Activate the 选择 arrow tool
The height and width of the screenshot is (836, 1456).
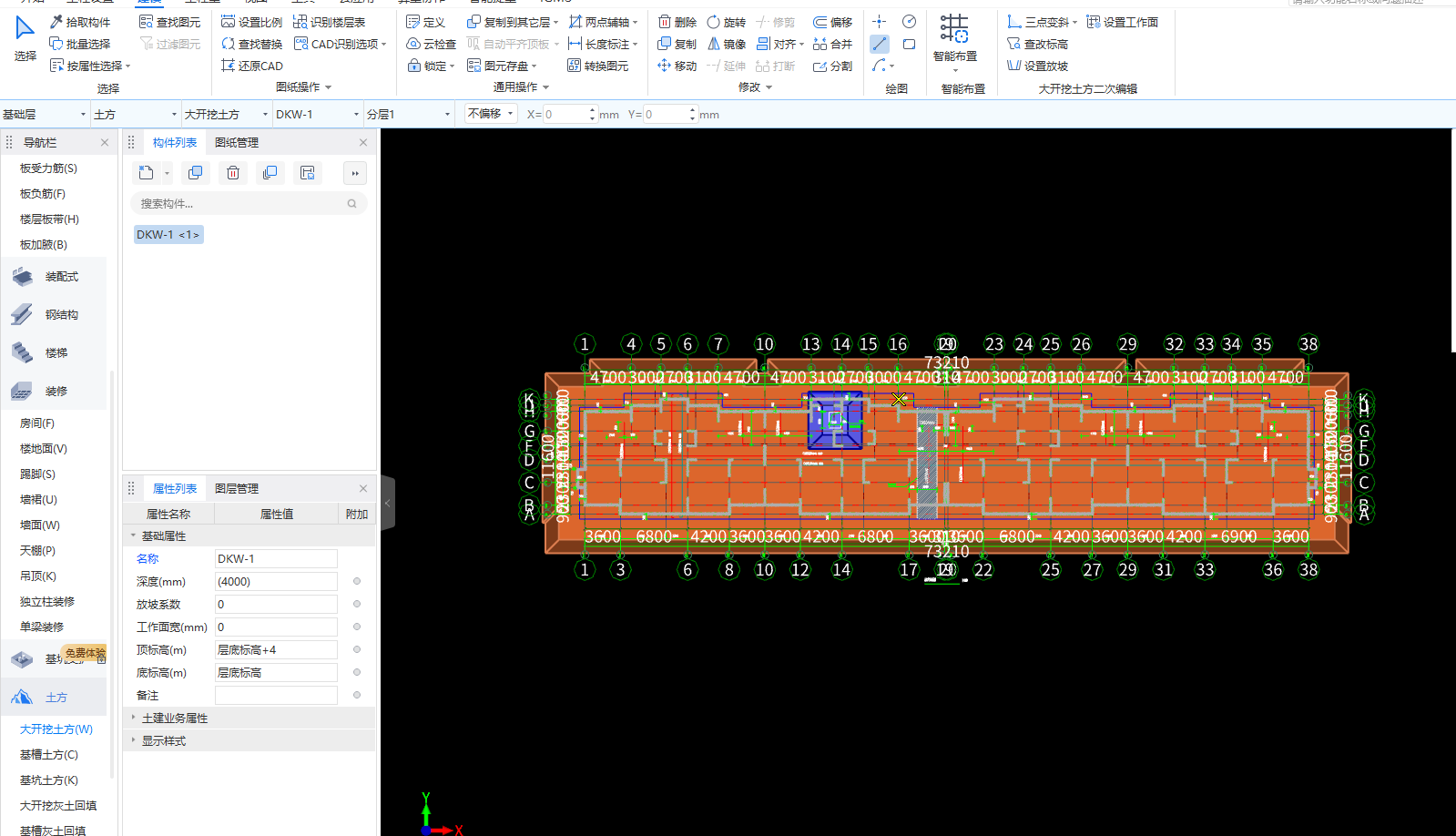(25, 38)
